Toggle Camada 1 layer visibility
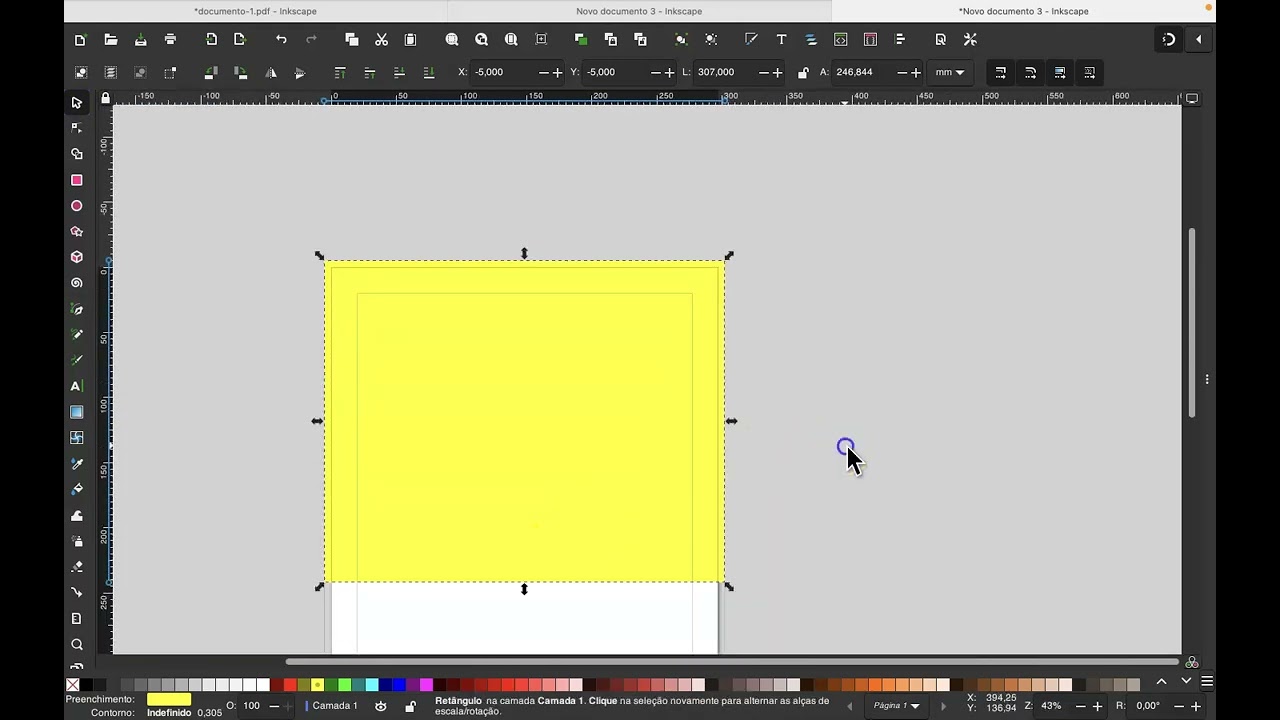This screenshot has height=720, width=1280. pyautogui.click(x=381, y=706)
